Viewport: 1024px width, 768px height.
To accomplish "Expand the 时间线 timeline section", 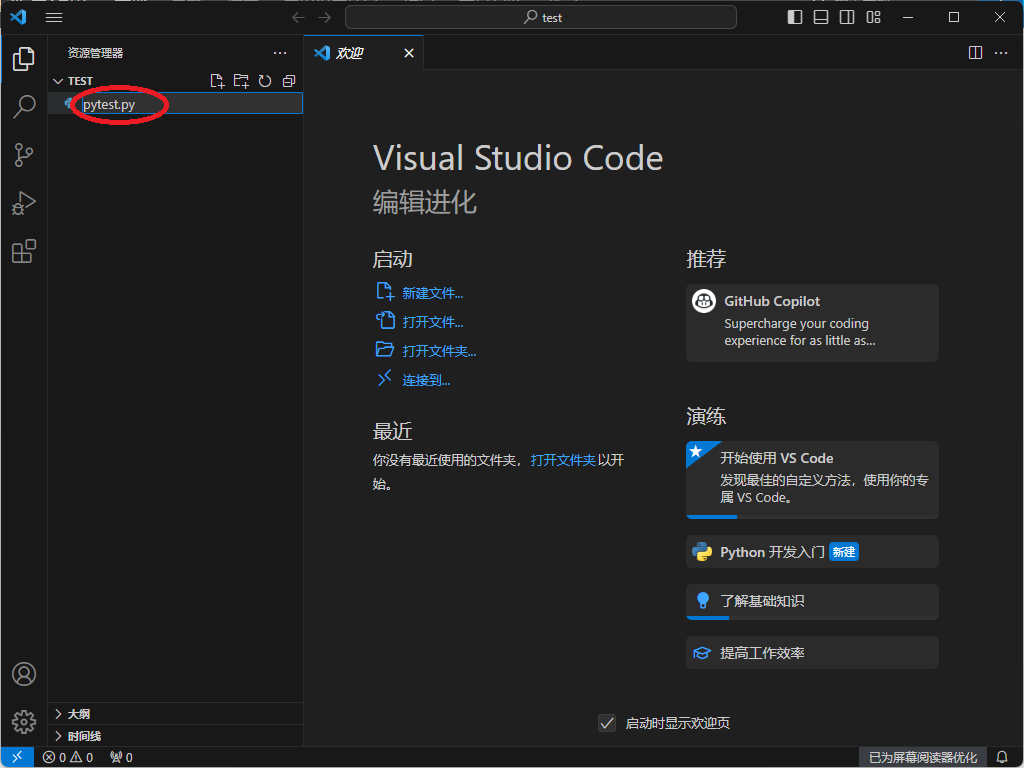I will (x=175, y=736).
